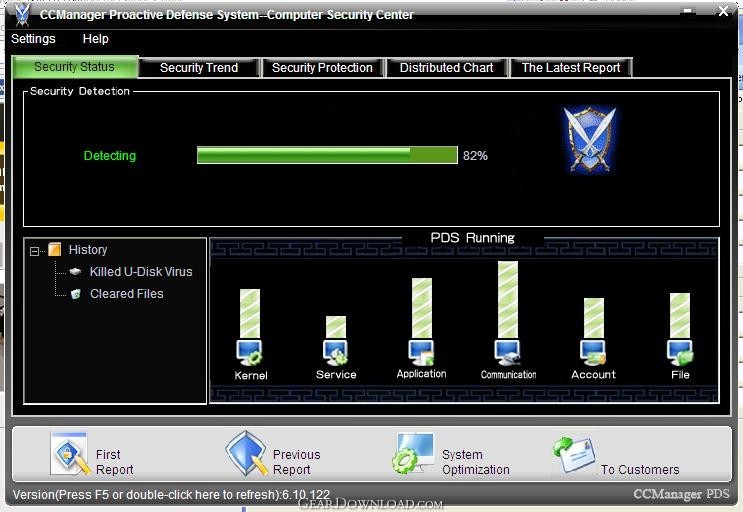Screen dimensions: 743x512
Task: Click the Detecting status text
Action: [109, 155]
